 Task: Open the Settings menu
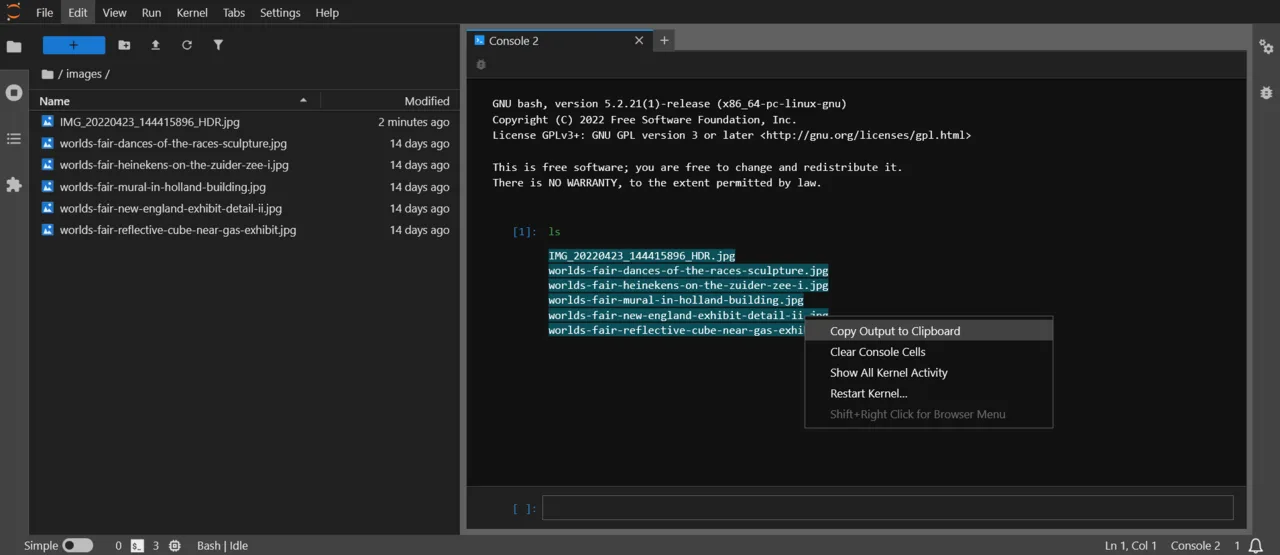pyautogui.click(x=280, y=13)
